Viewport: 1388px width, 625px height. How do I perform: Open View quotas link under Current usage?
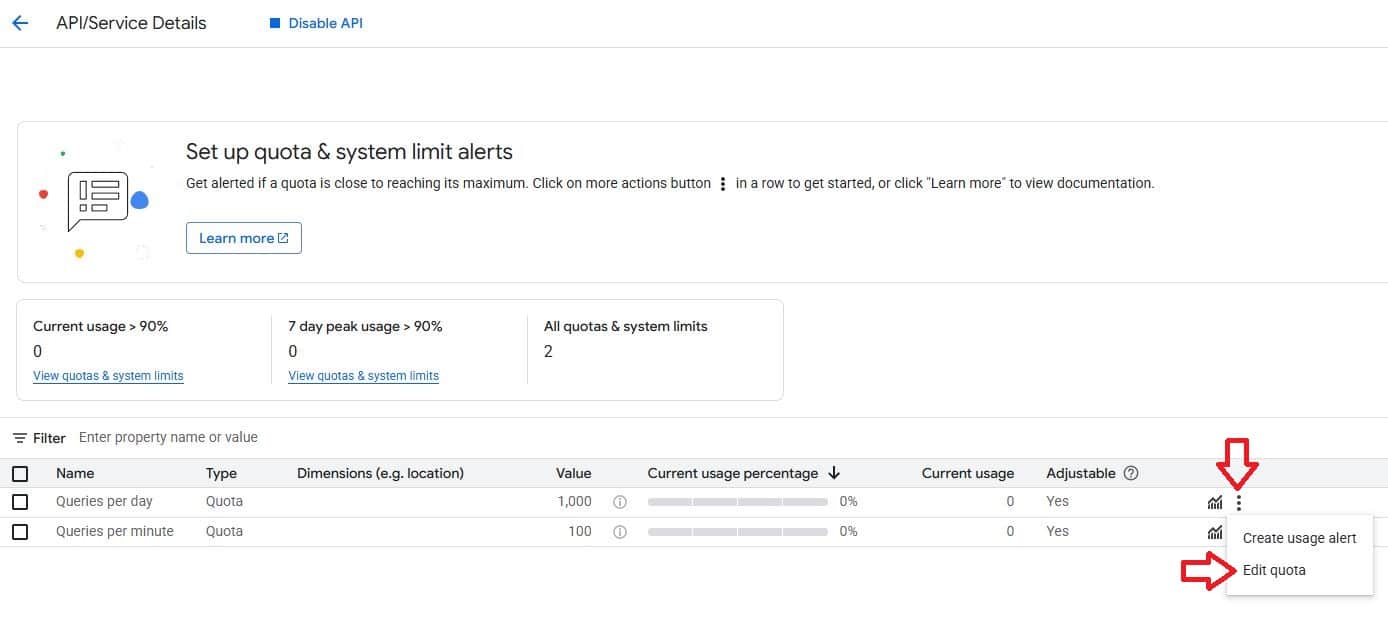108,376
